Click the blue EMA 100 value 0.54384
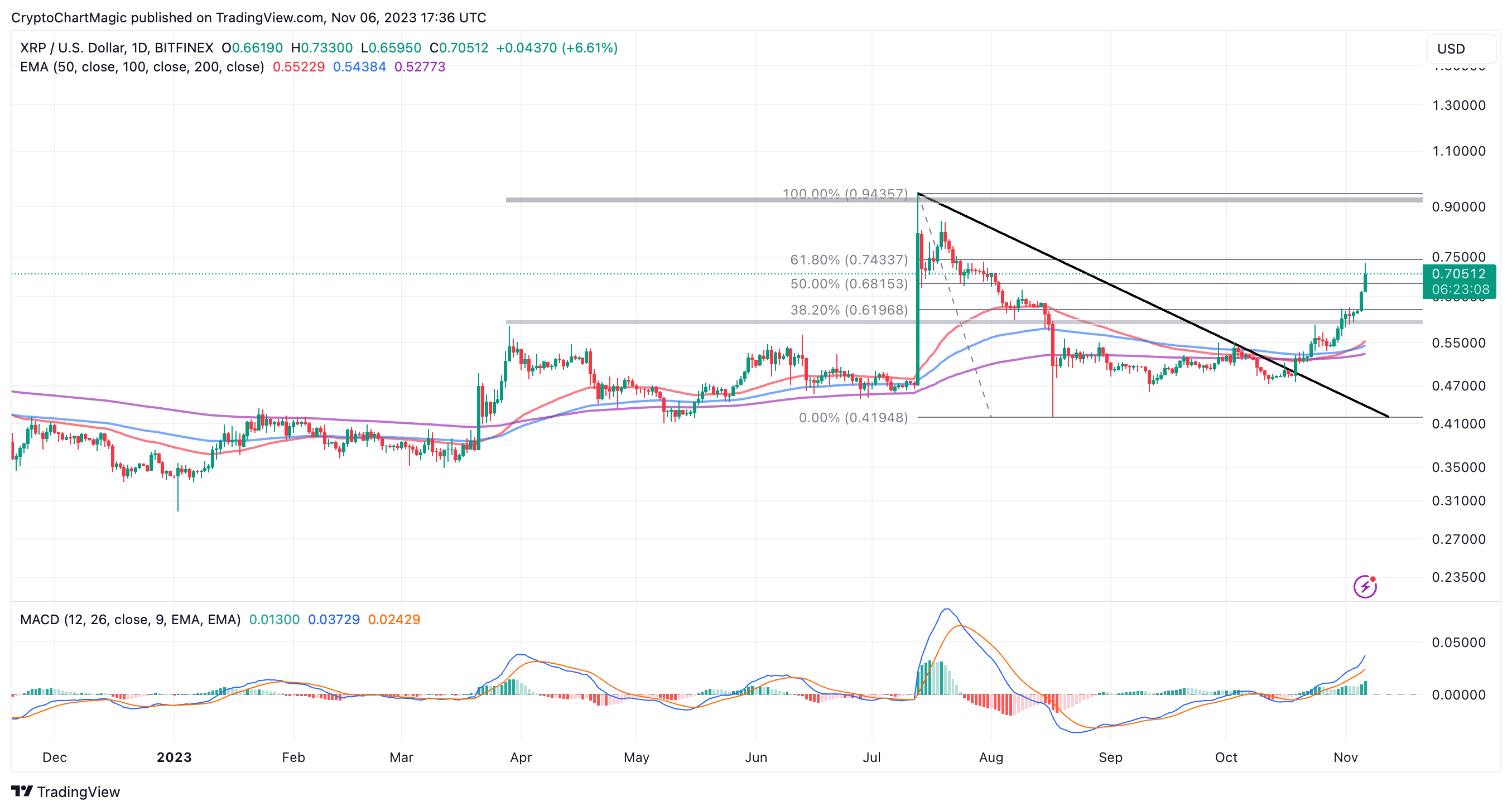 (x=359, y=67)
